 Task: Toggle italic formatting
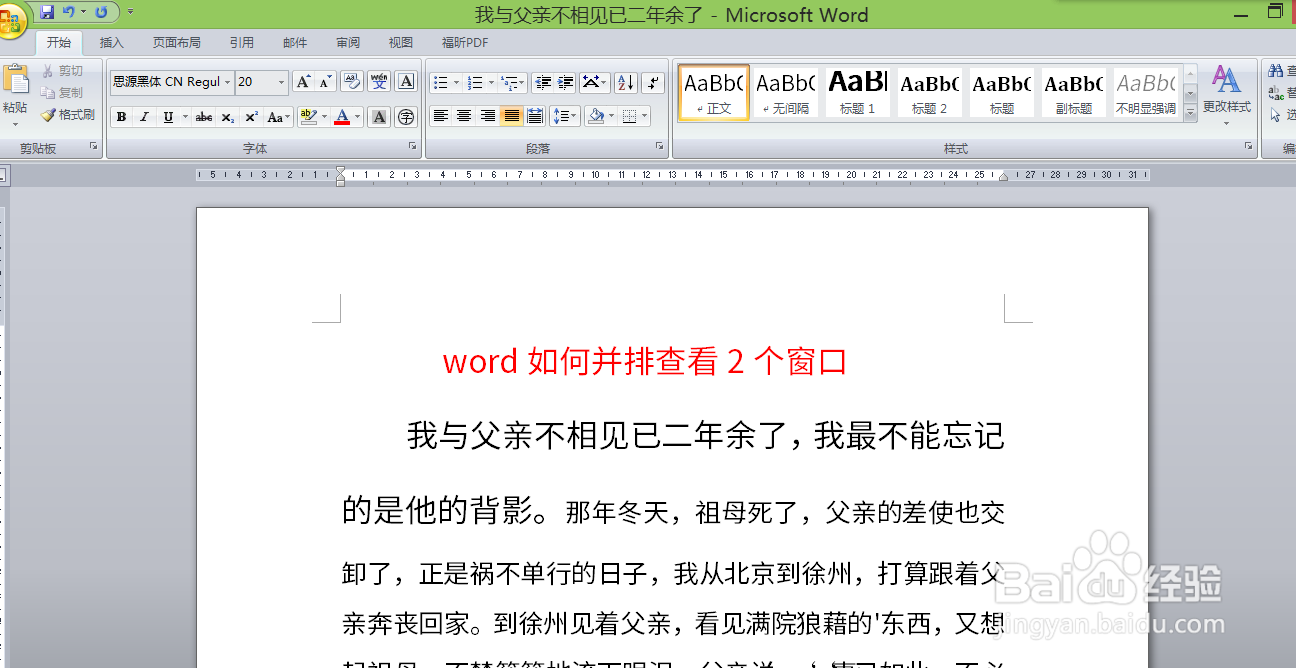144,117
